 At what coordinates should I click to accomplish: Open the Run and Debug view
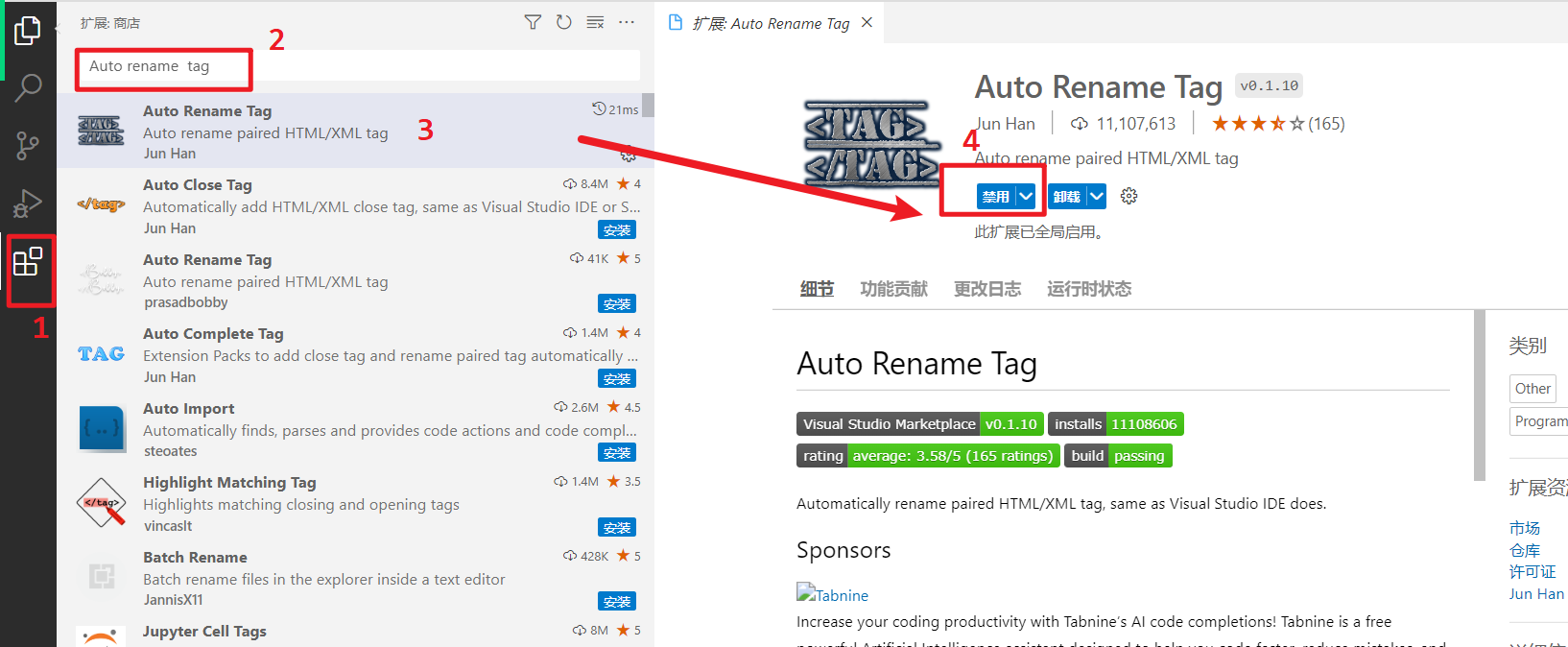[x=28, y=204]
